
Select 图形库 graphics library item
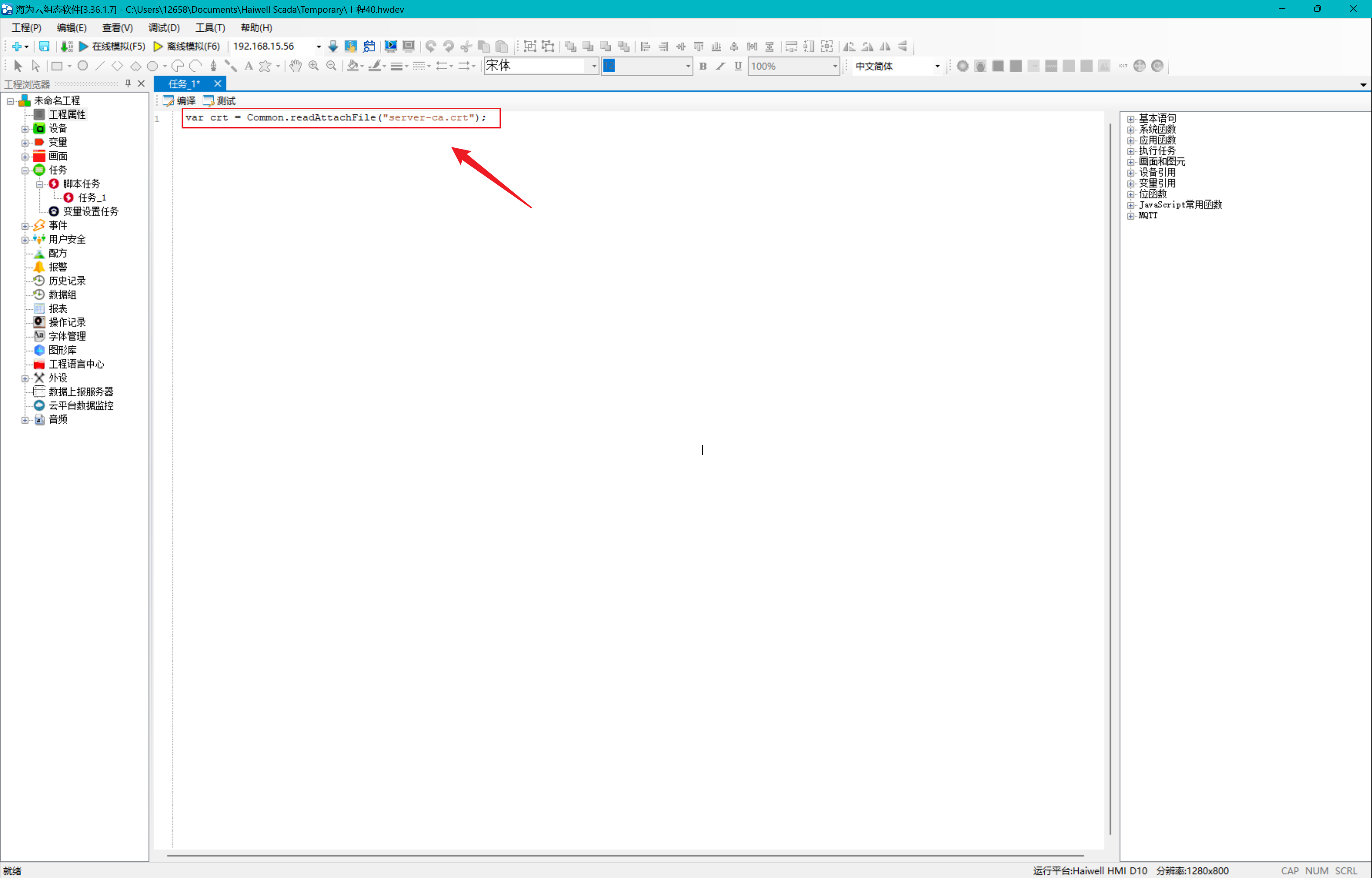(x=62, y=350)
